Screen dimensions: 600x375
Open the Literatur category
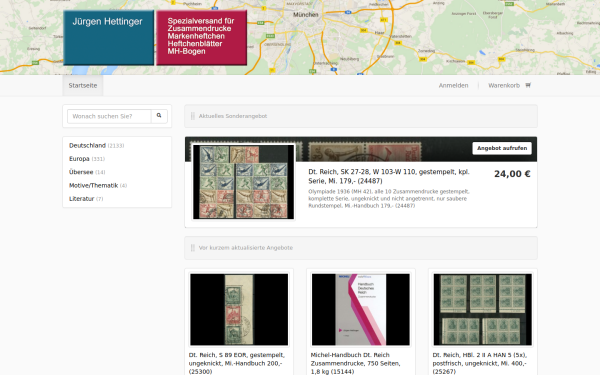[82, 199]
